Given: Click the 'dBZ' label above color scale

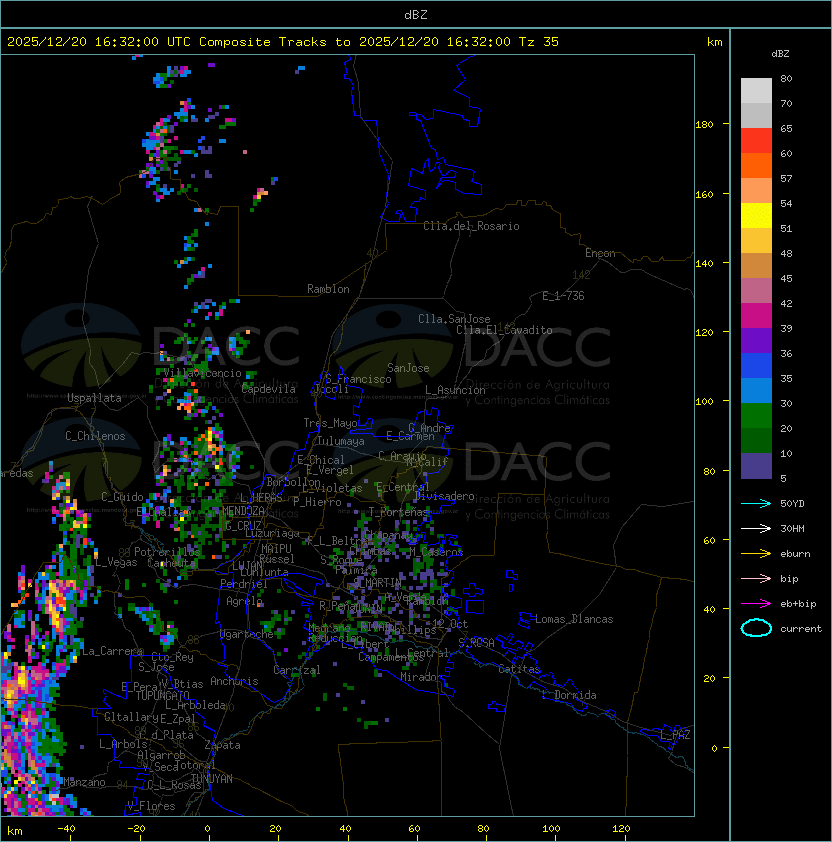Looking at the screenshot, I should coord(780,54).
